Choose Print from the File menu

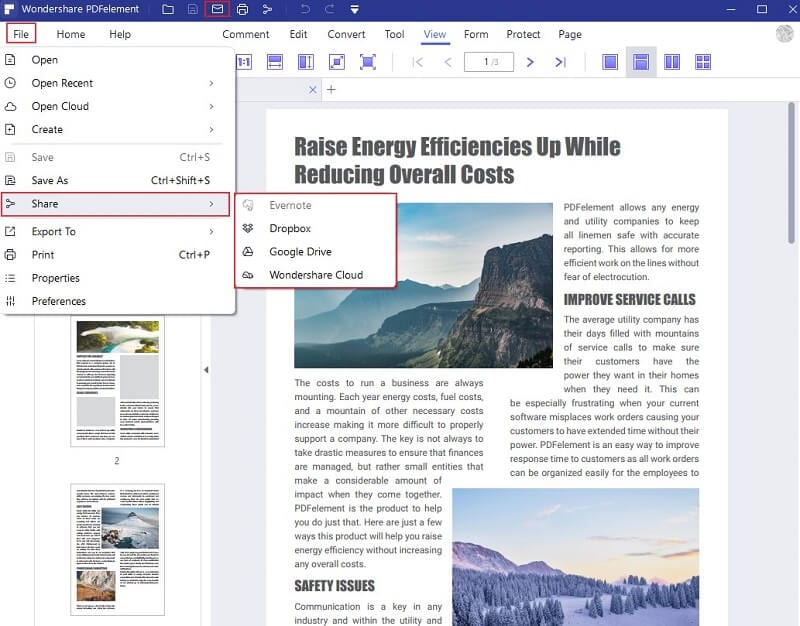(117, 255)
